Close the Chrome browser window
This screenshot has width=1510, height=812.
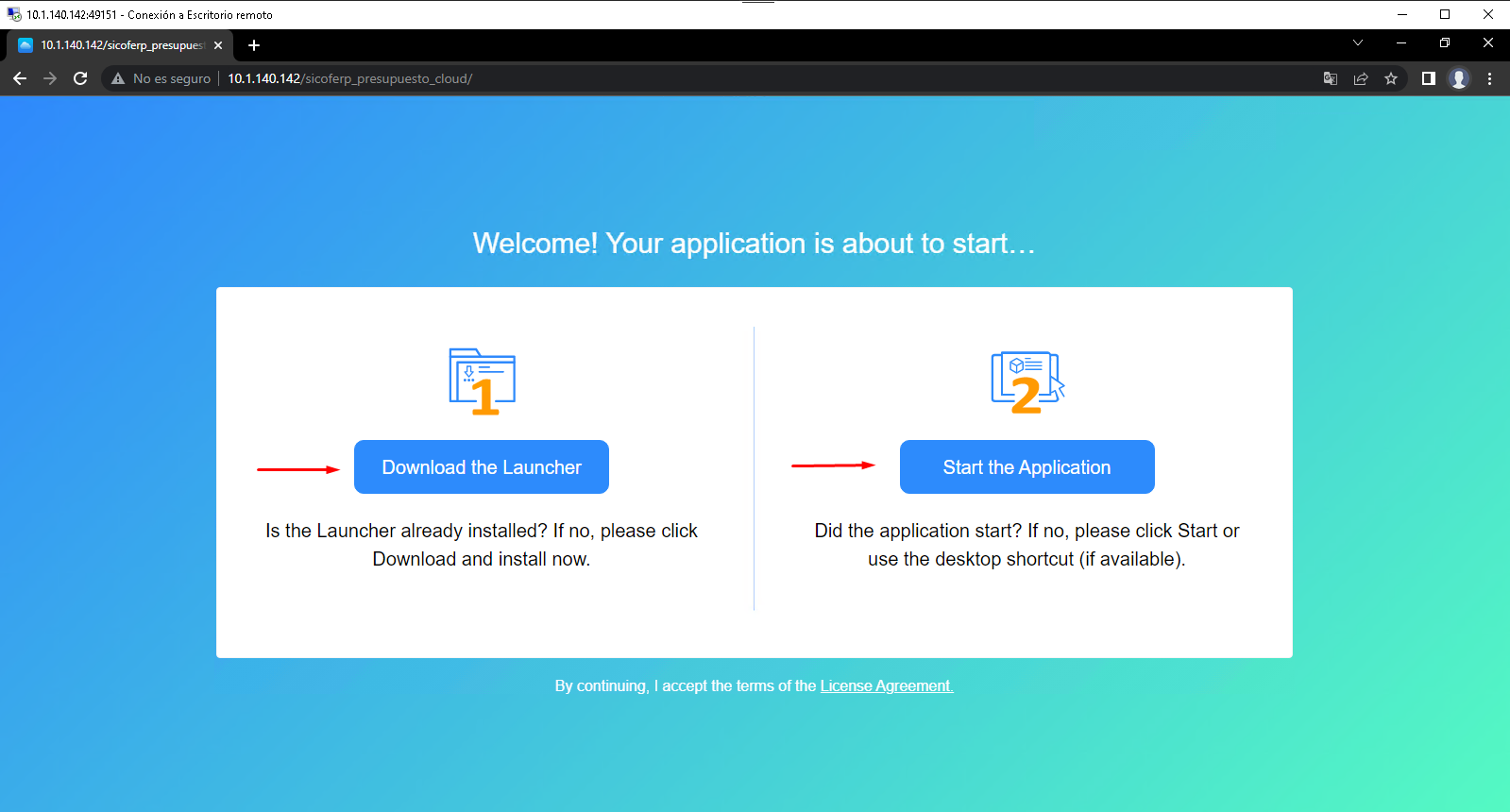[1488, 42]
